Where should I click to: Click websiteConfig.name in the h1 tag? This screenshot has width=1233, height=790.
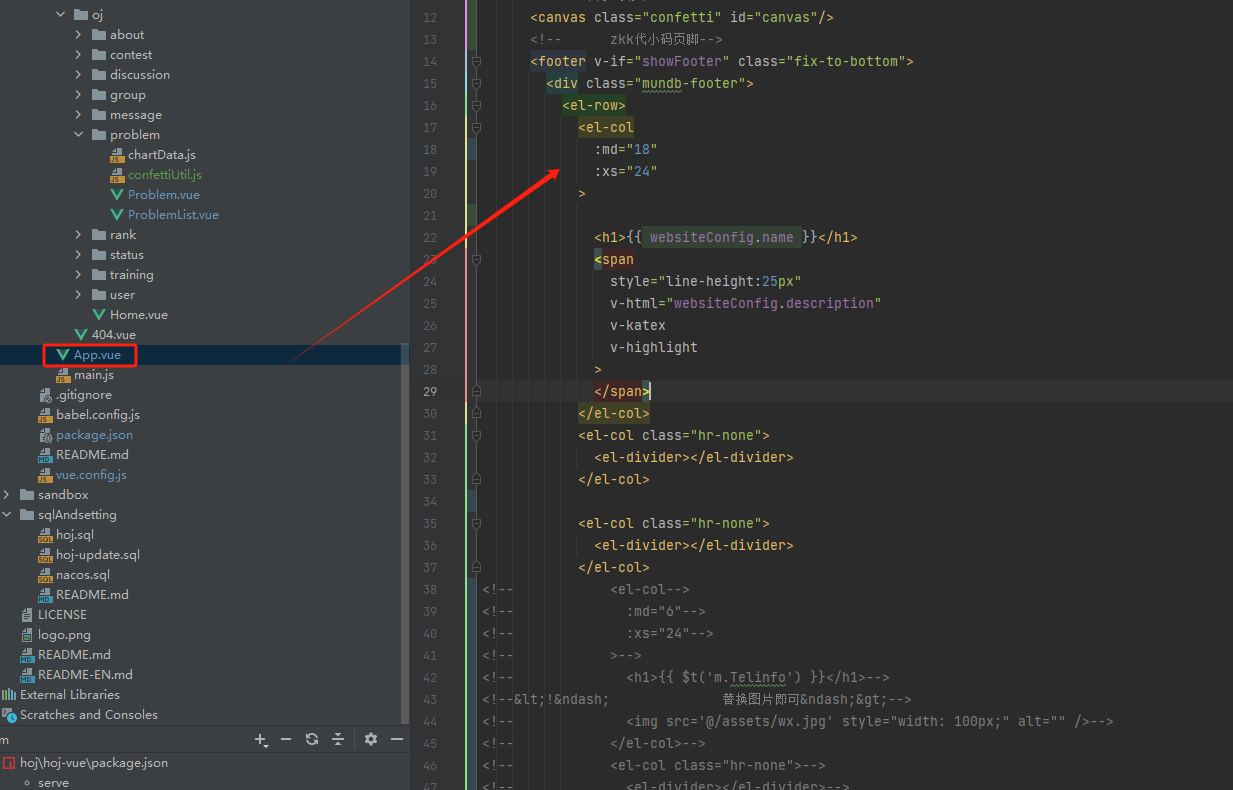tap(721, 237)
